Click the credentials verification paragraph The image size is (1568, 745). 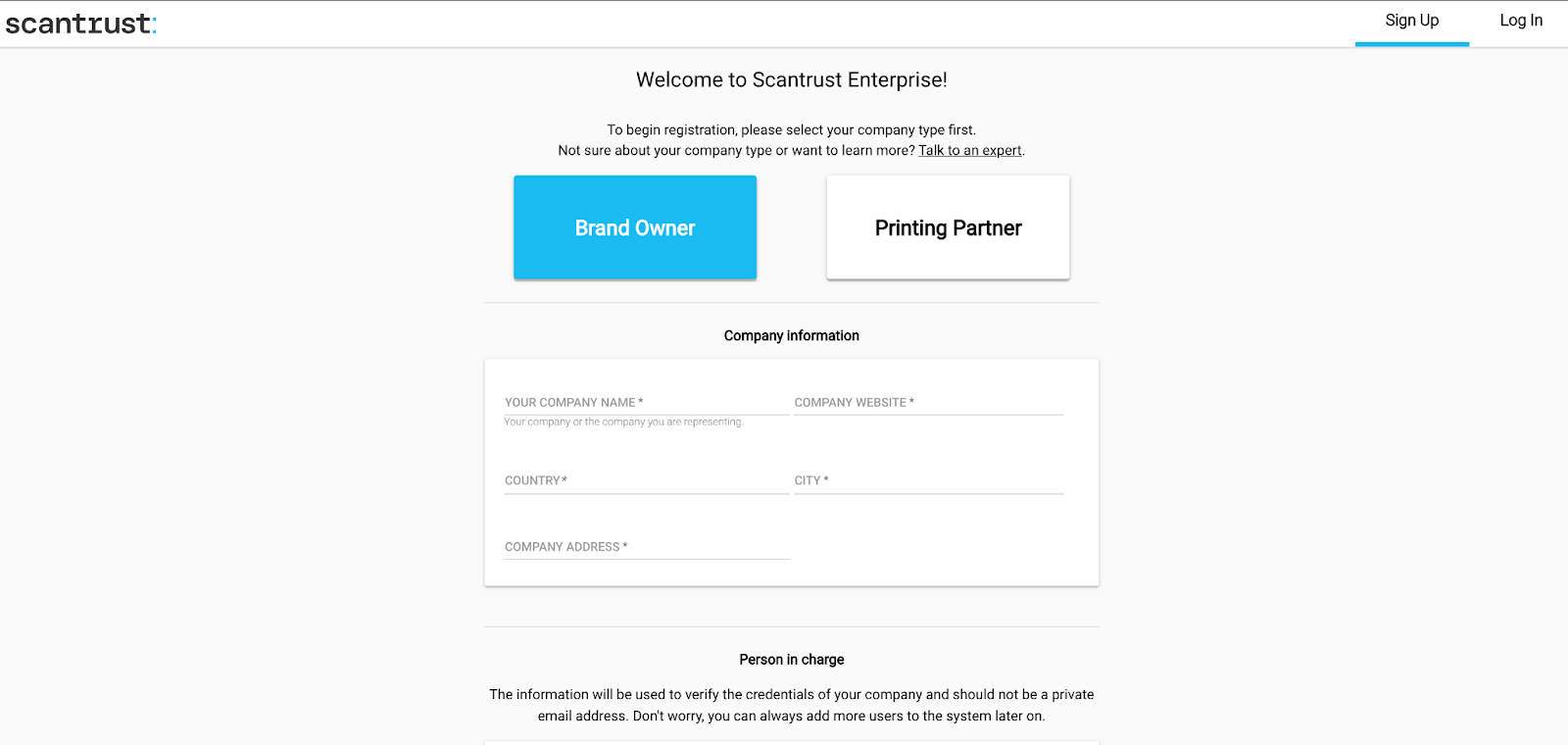pos(792,705)
